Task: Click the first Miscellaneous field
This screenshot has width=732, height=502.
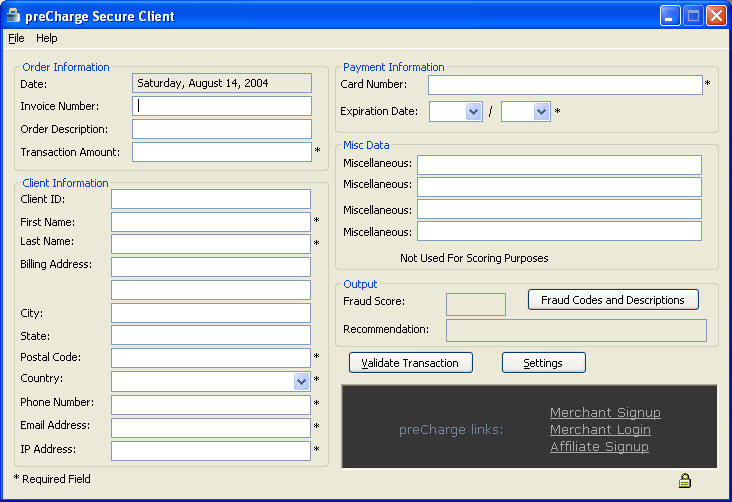Action: [559, 165]
